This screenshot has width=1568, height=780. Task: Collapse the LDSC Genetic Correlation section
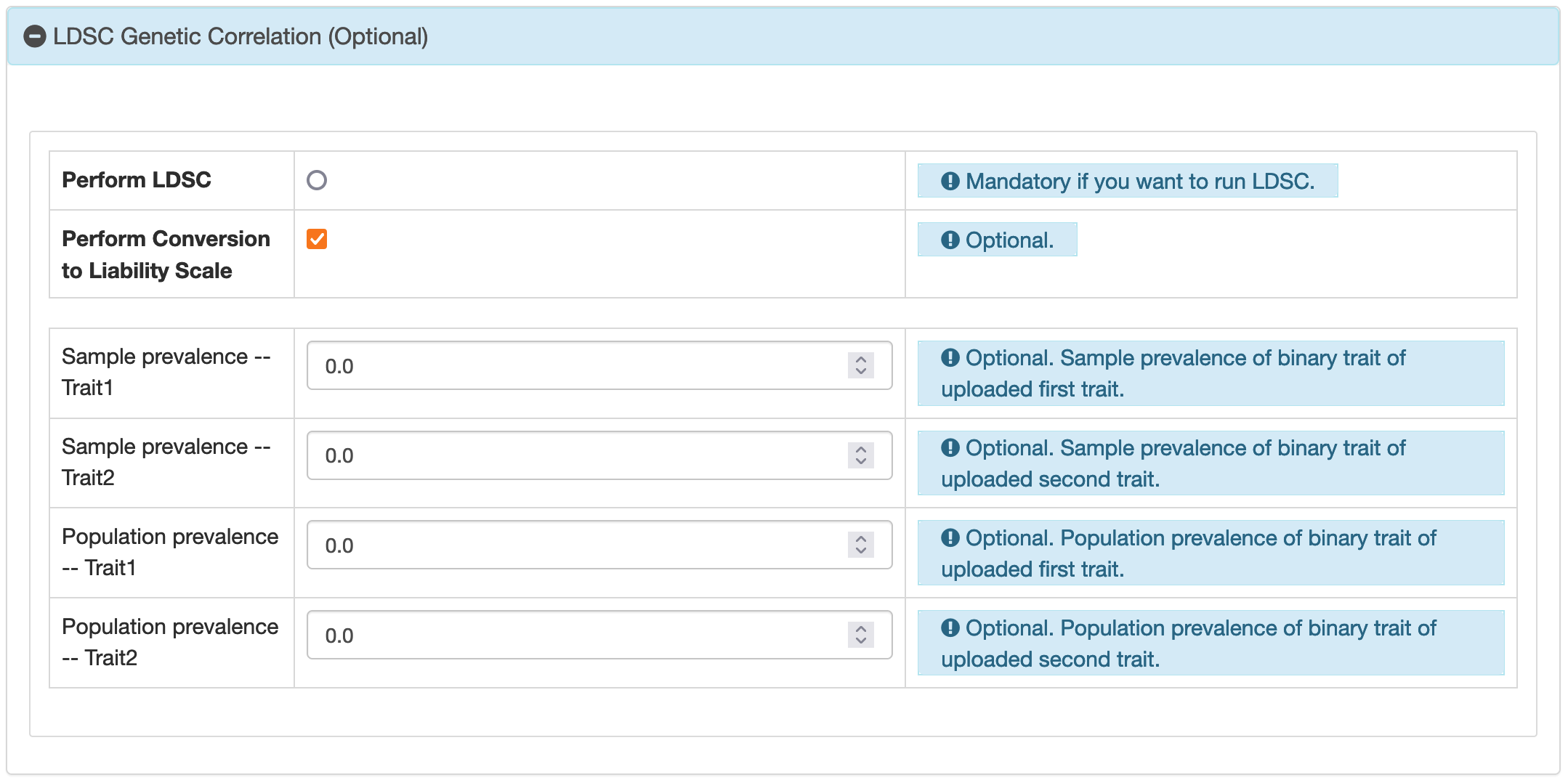click(x=240, y=36)
